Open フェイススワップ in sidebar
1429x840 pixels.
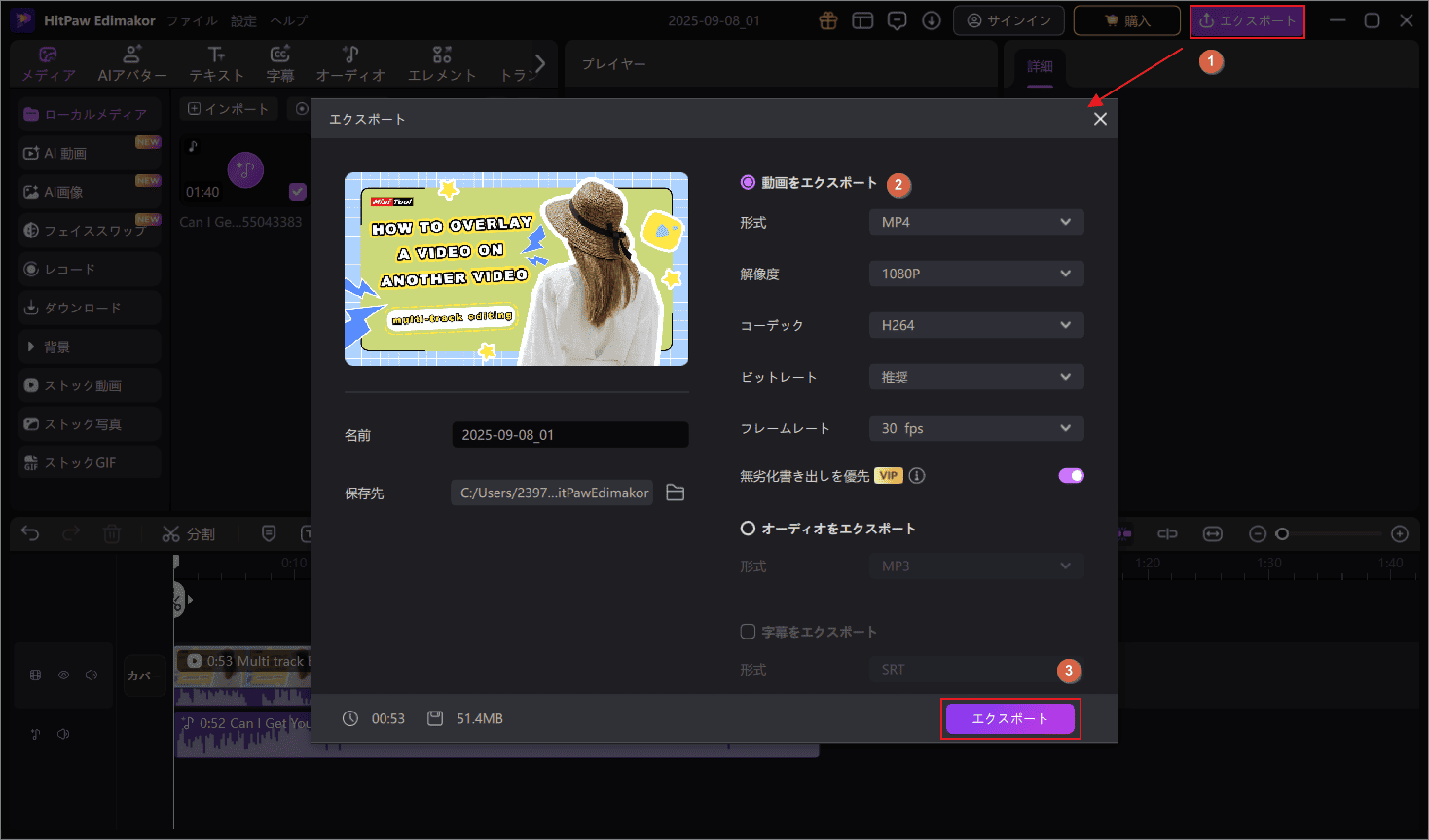pos(90,231)
